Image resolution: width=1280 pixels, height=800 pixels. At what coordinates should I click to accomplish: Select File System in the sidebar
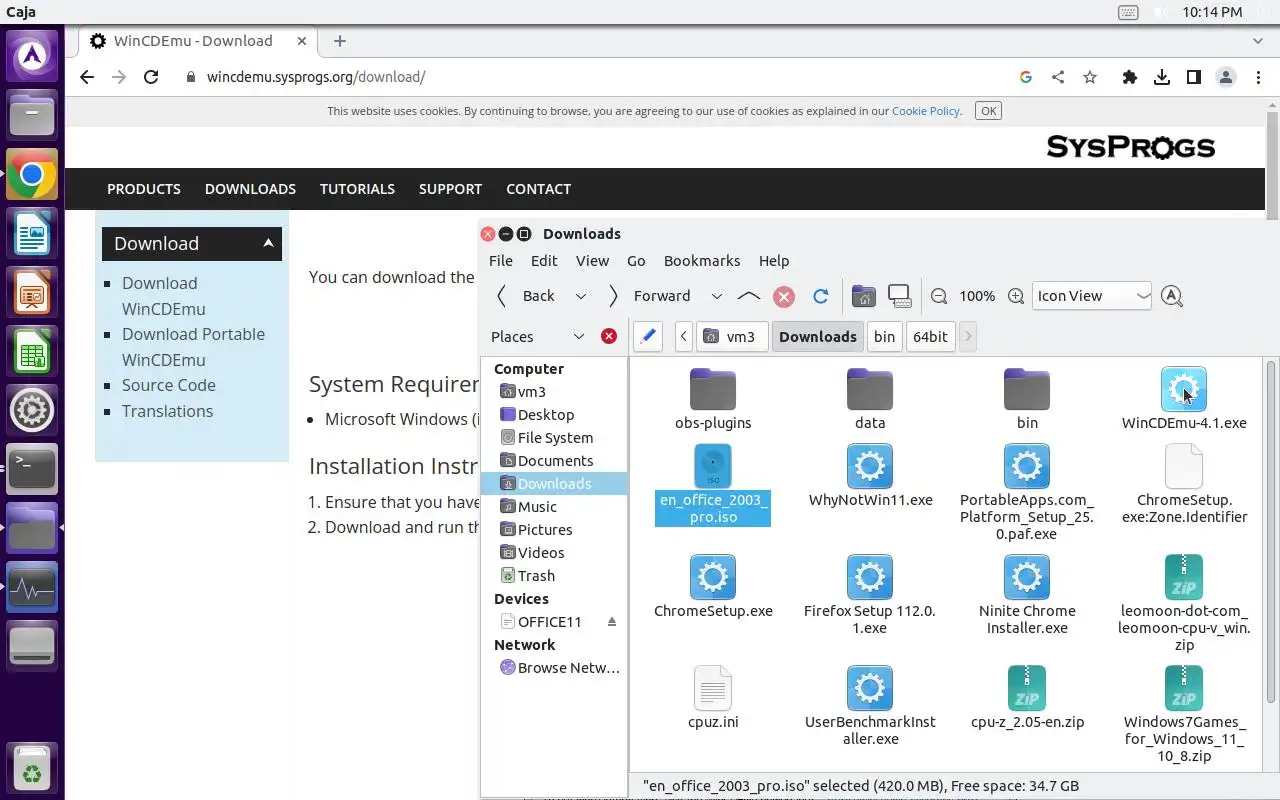point(553,437)
